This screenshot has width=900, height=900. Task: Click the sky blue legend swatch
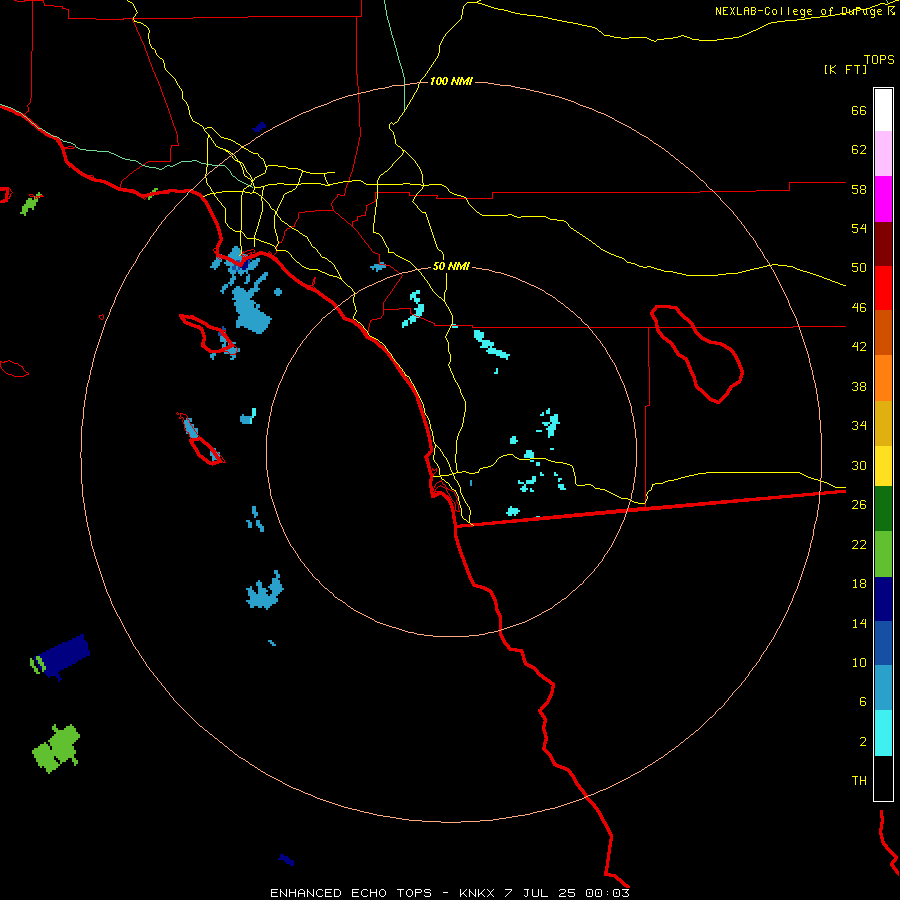click(x=883, y=688)
